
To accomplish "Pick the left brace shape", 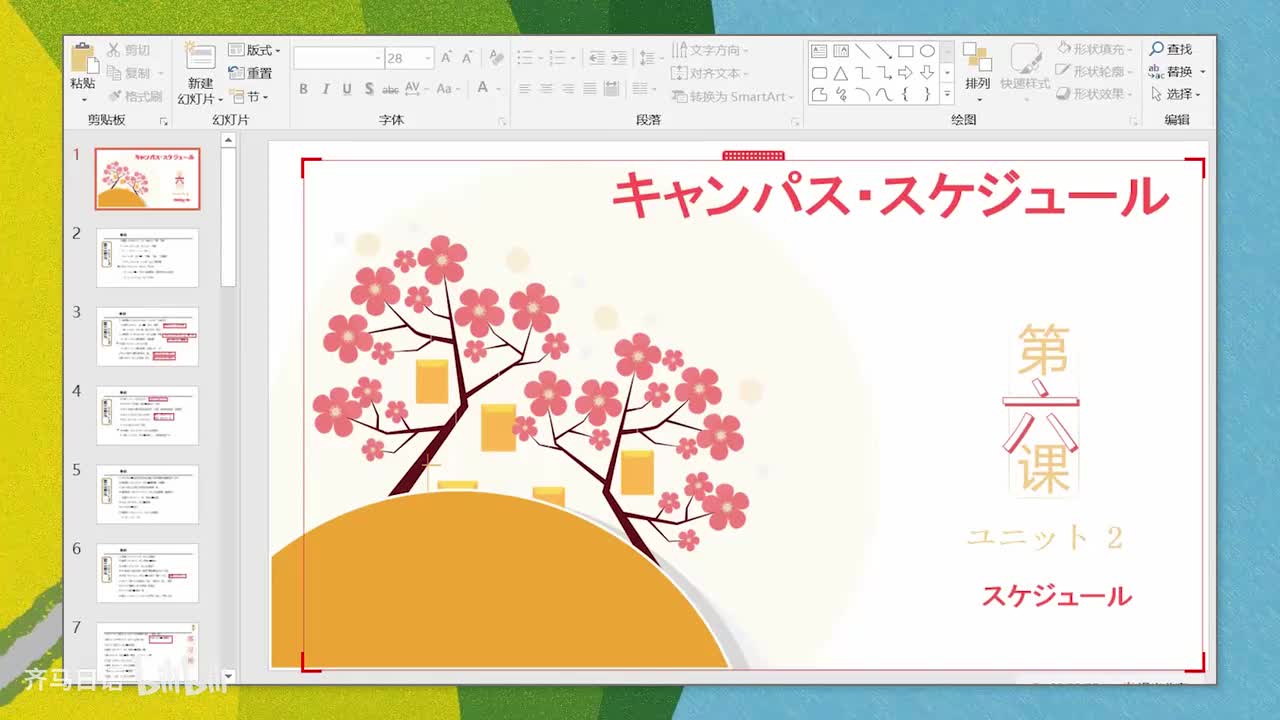I will (905, 95).
